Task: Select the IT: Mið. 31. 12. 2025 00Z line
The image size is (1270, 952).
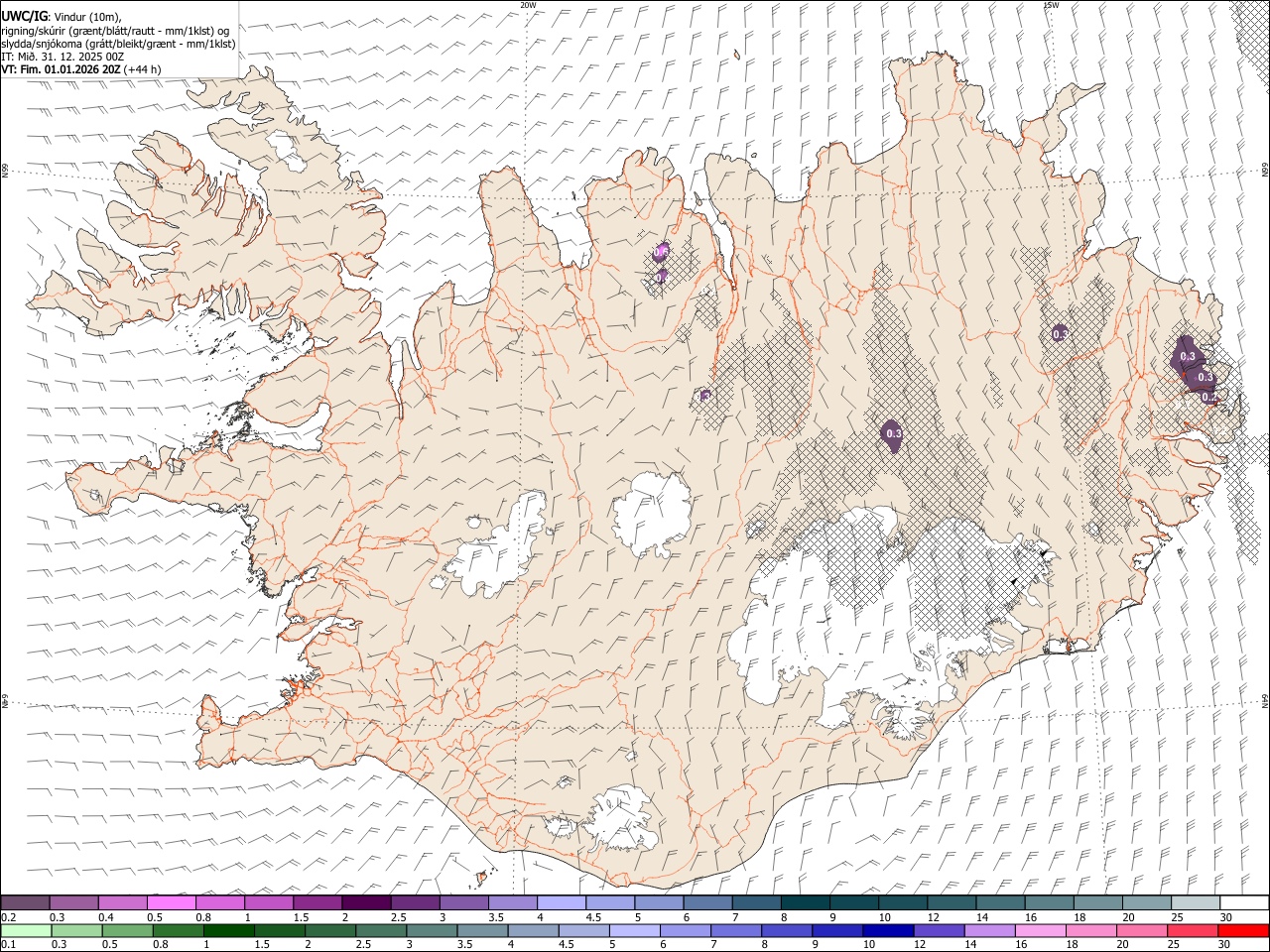Action: click(63, 57)
